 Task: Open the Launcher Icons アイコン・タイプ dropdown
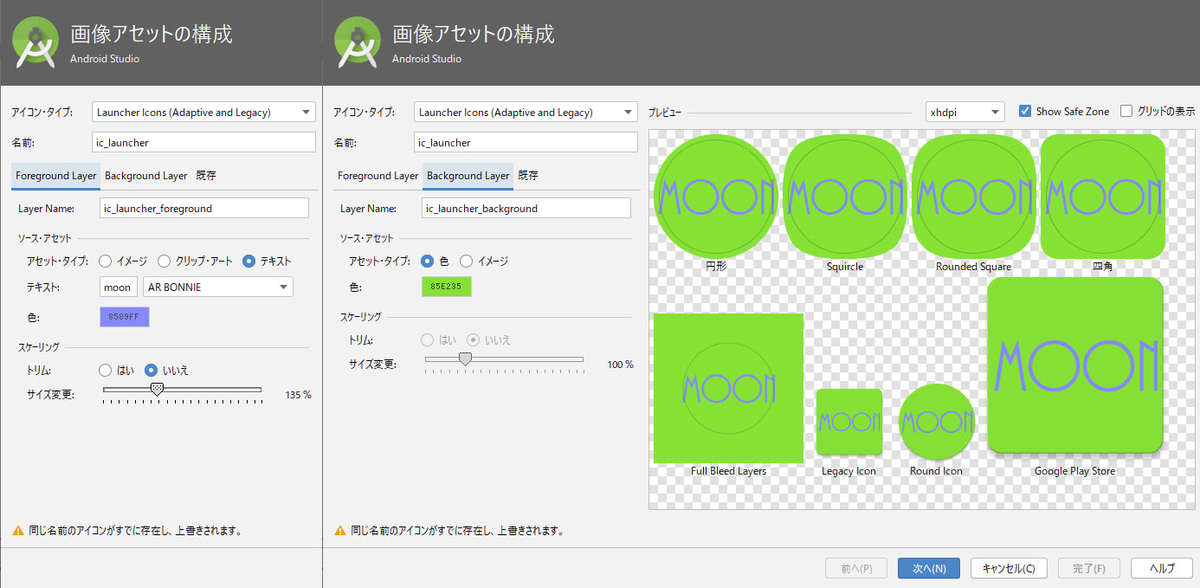pos(203,111)
